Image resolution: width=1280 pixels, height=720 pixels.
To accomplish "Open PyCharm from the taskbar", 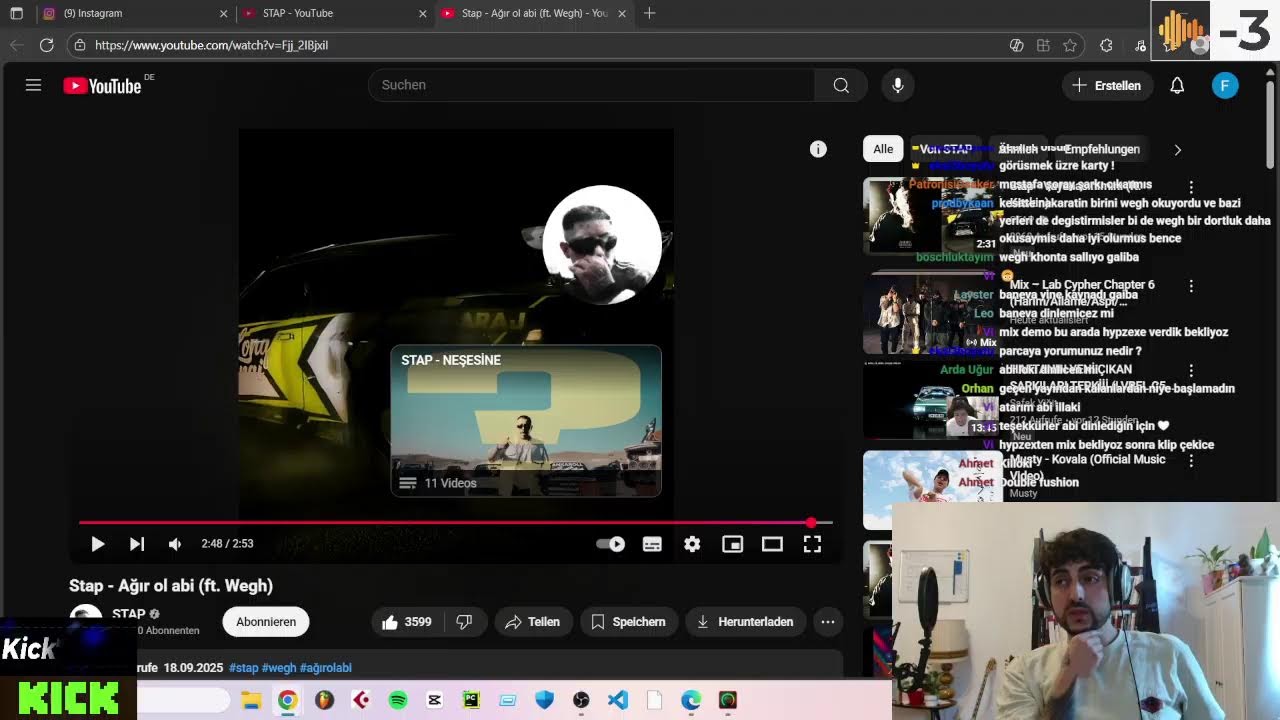I will [471, 700].
